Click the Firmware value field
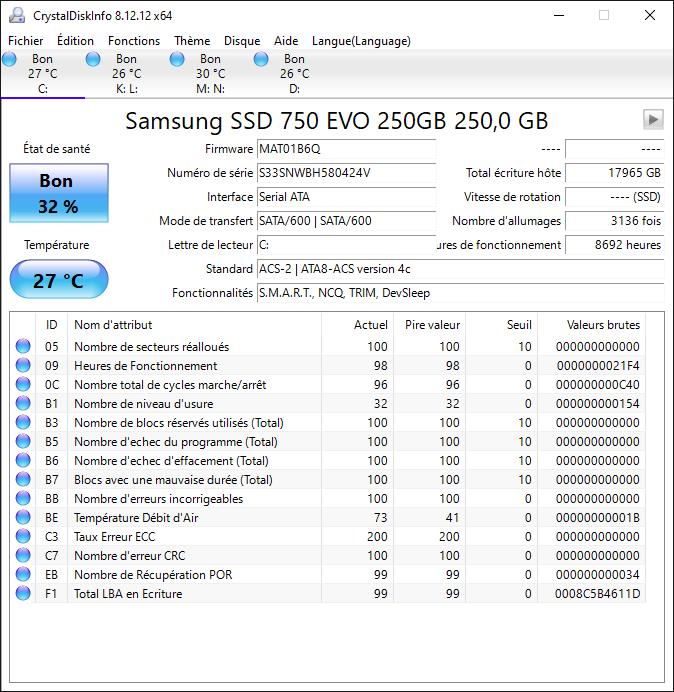 tap(346, 149)
